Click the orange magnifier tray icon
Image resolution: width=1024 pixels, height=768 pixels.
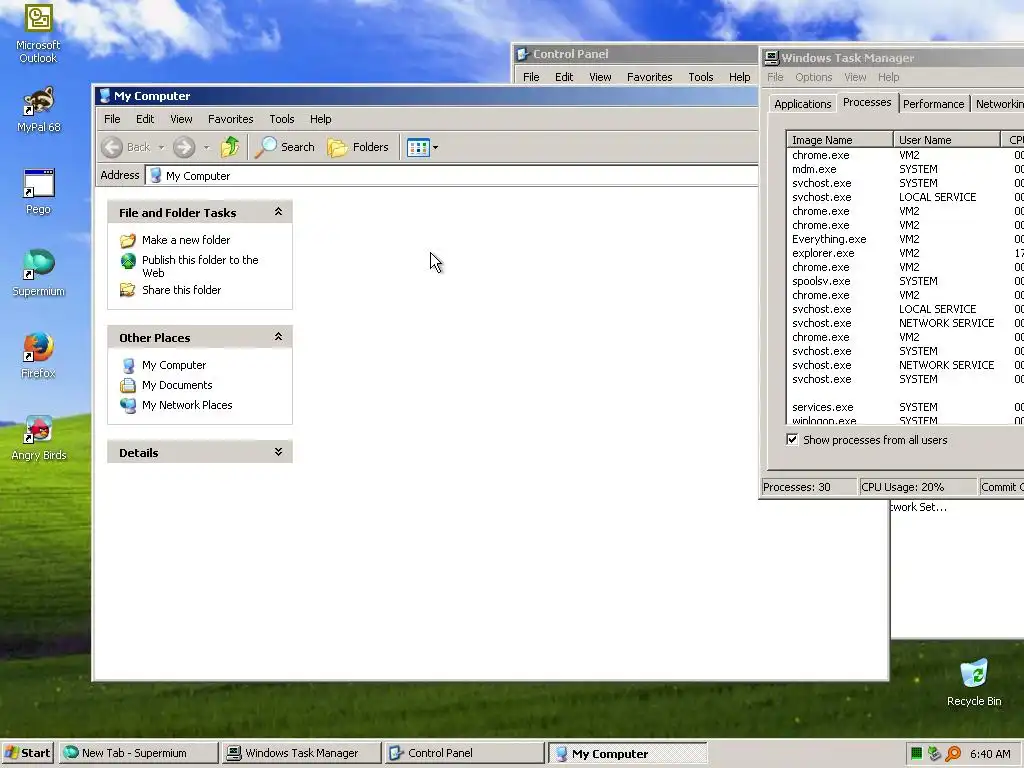(x=953, y=754)
